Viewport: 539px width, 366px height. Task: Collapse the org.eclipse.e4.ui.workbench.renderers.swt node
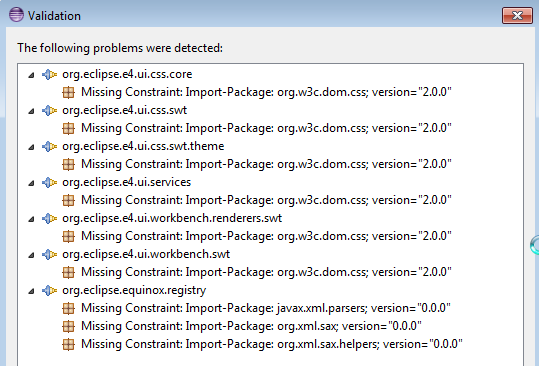click(x=31, y=219)
